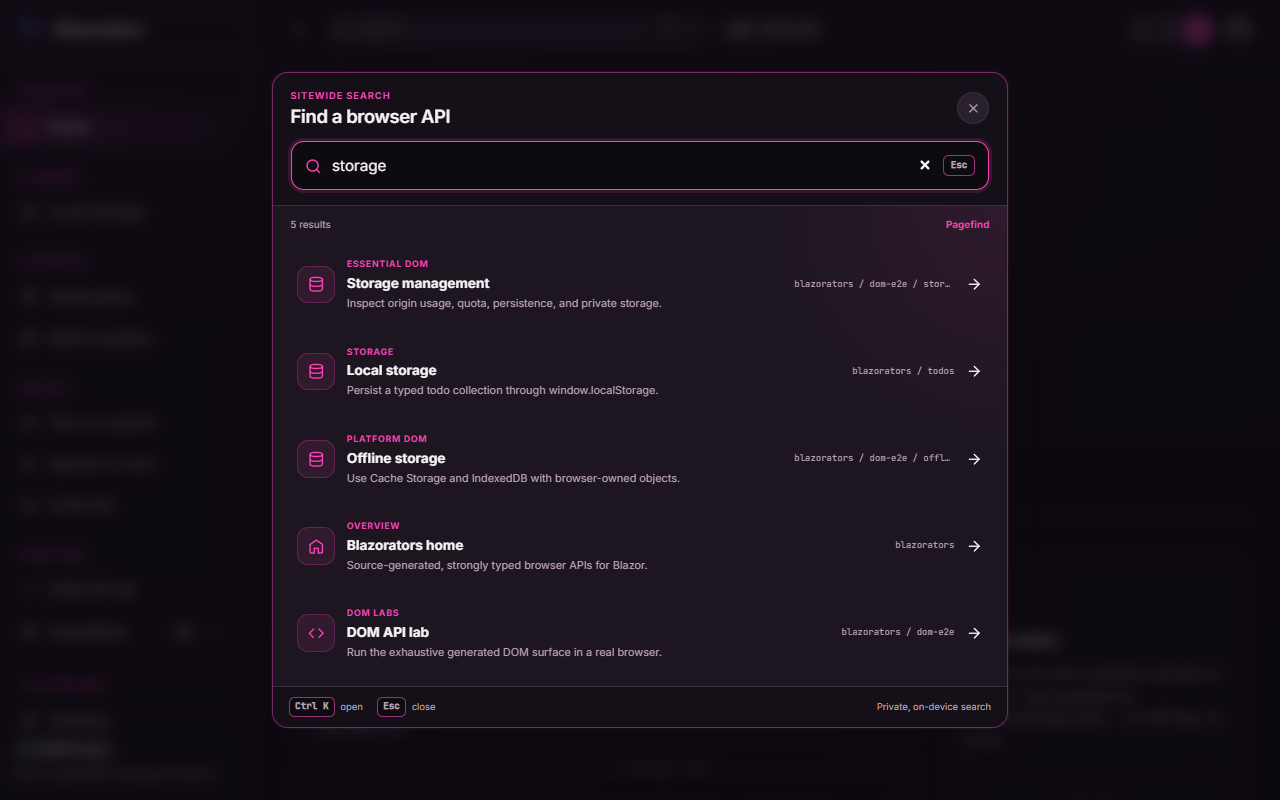Click the Esc button inside the search field

(959, 165)
